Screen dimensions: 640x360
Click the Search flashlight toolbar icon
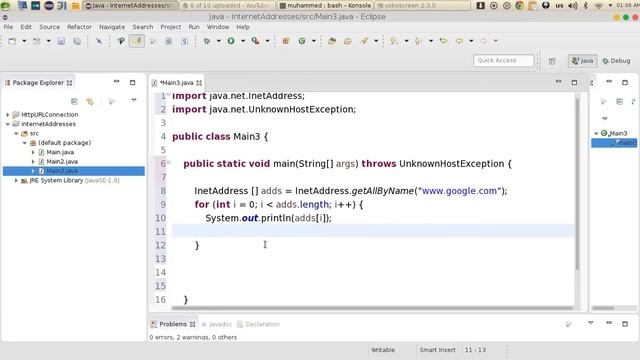364,41
